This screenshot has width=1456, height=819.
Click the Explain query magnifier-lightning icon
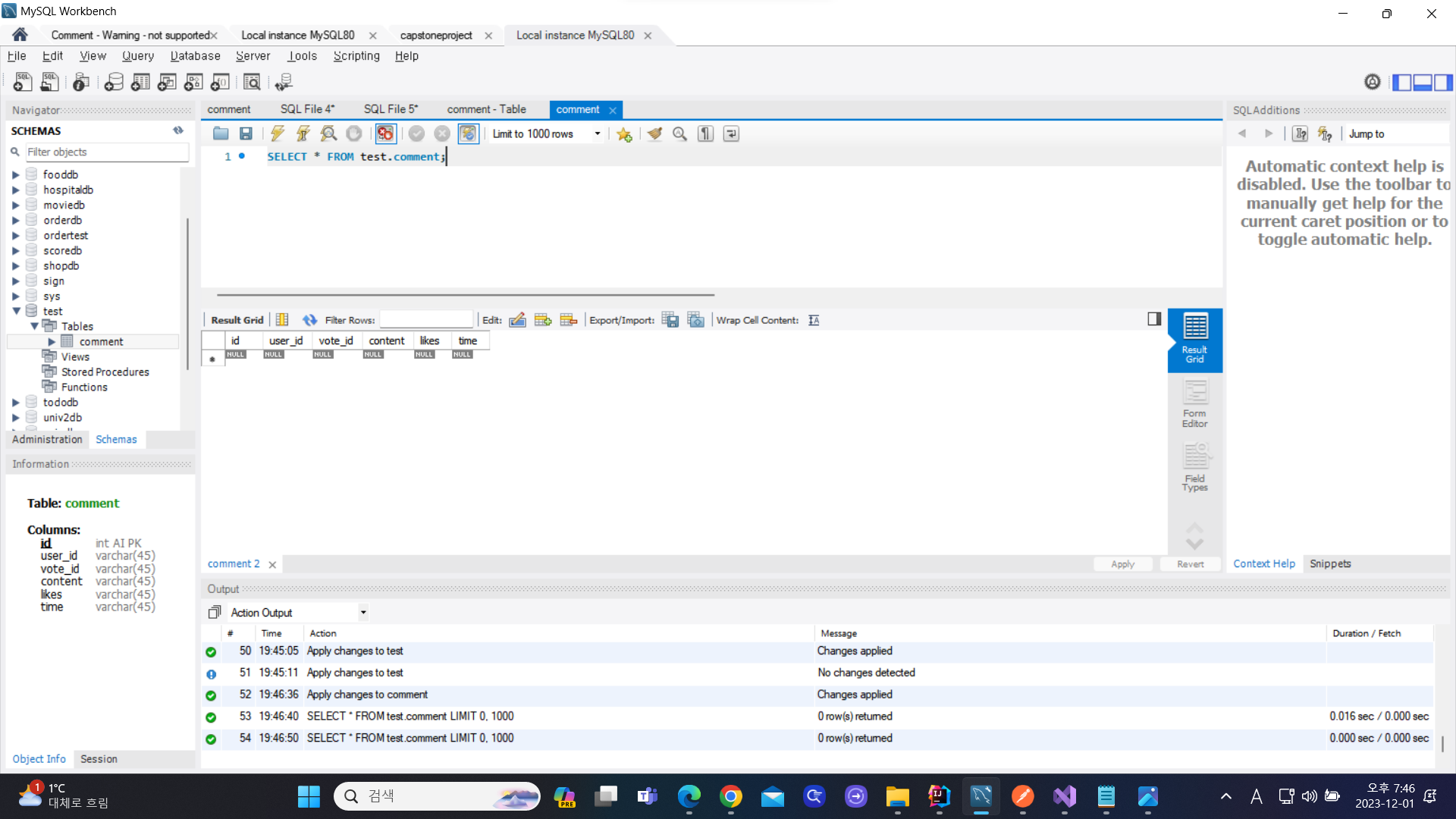tap(328, 133)
